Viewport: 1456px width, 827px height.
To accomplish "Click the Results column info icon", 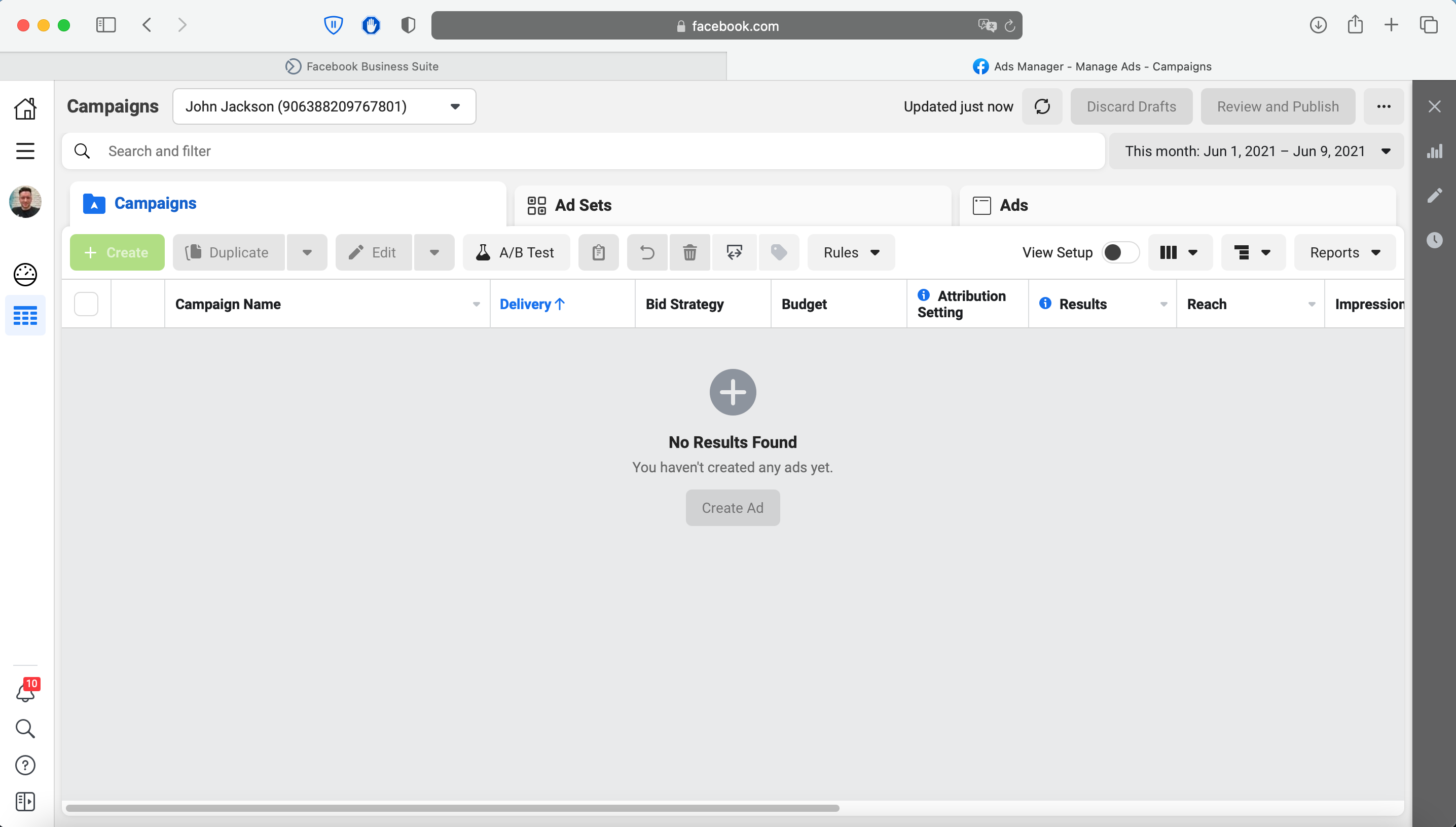I will 1045,304.
